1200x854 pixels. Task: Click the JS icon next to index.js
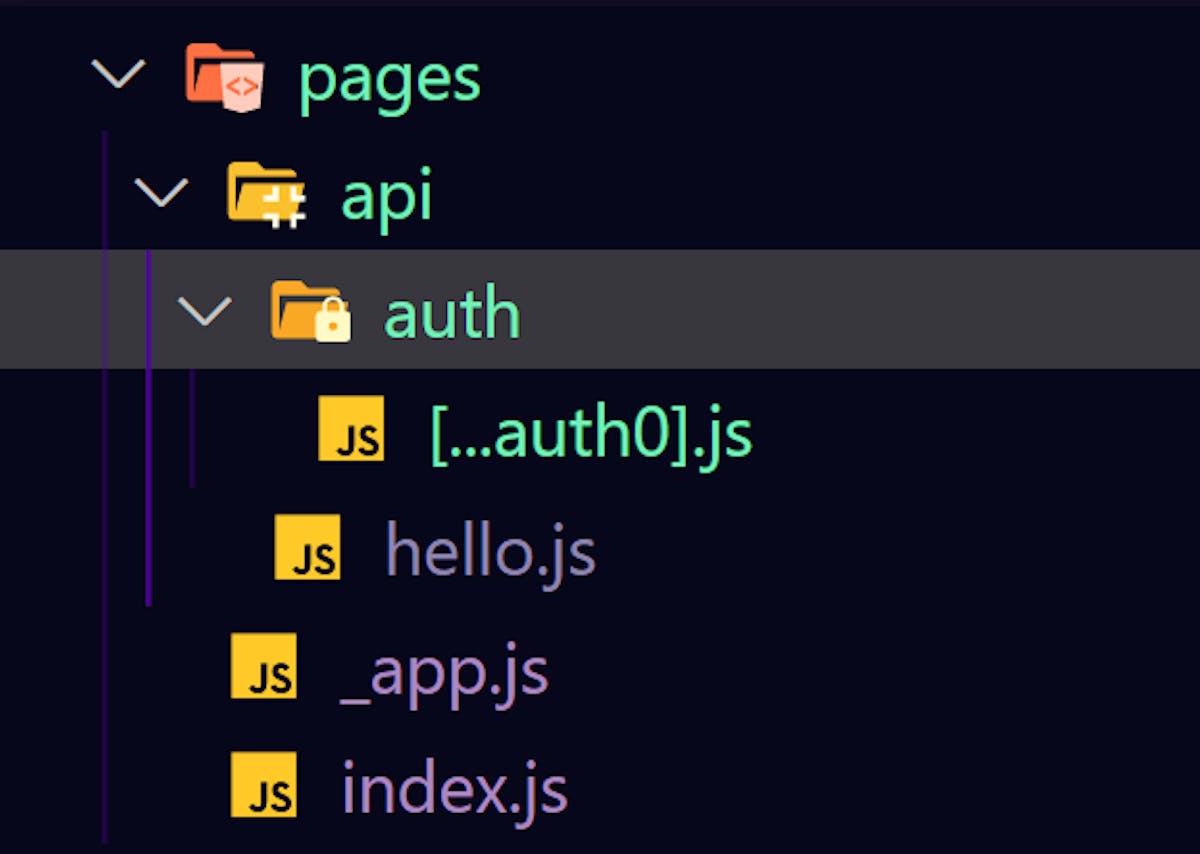click(x=263, y=785)
